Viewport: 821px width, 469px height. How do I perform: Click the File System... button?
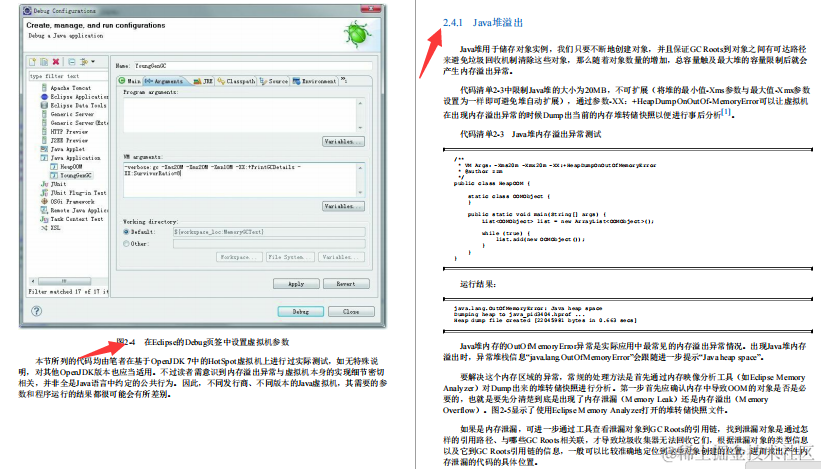(290, 257)
